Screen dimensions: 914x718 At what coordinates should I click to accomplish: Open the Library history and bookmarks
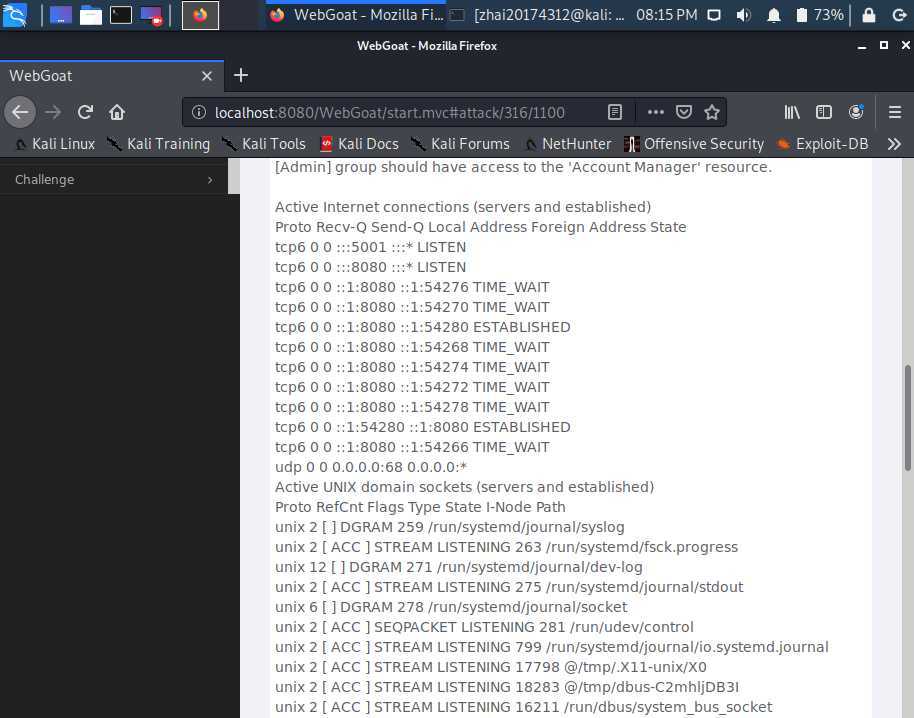792,112
